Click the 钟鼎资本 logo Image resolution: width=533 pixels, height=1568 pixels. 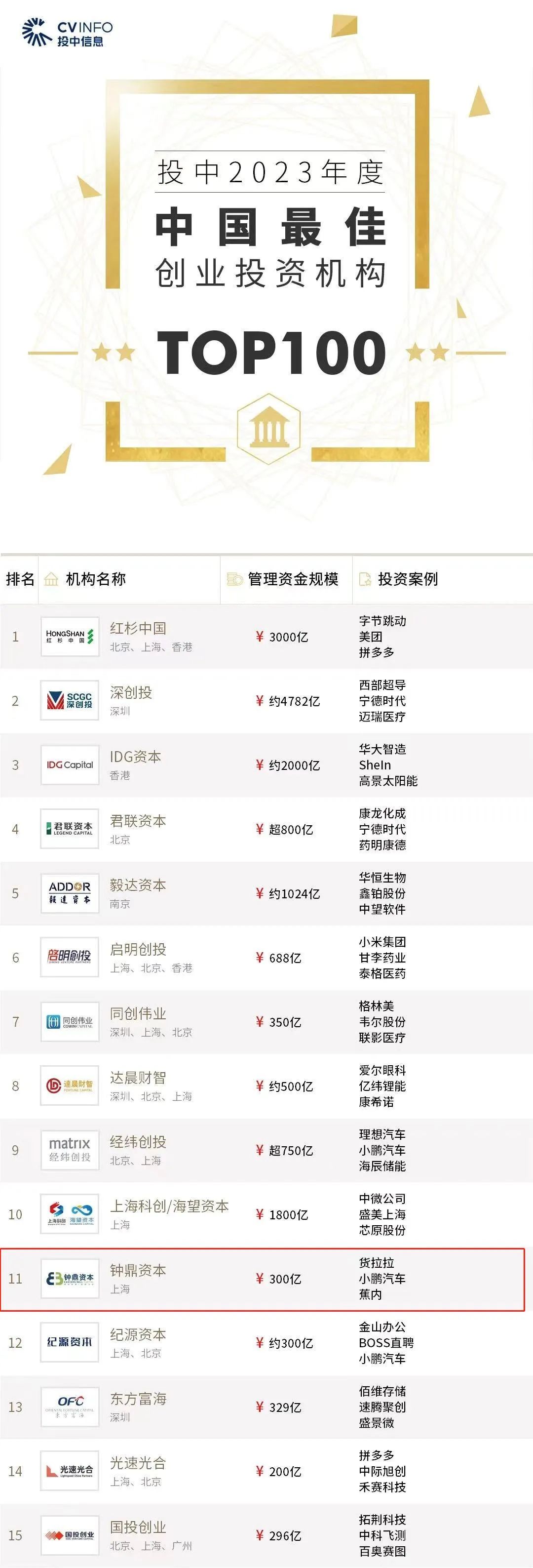[70, 1279]
